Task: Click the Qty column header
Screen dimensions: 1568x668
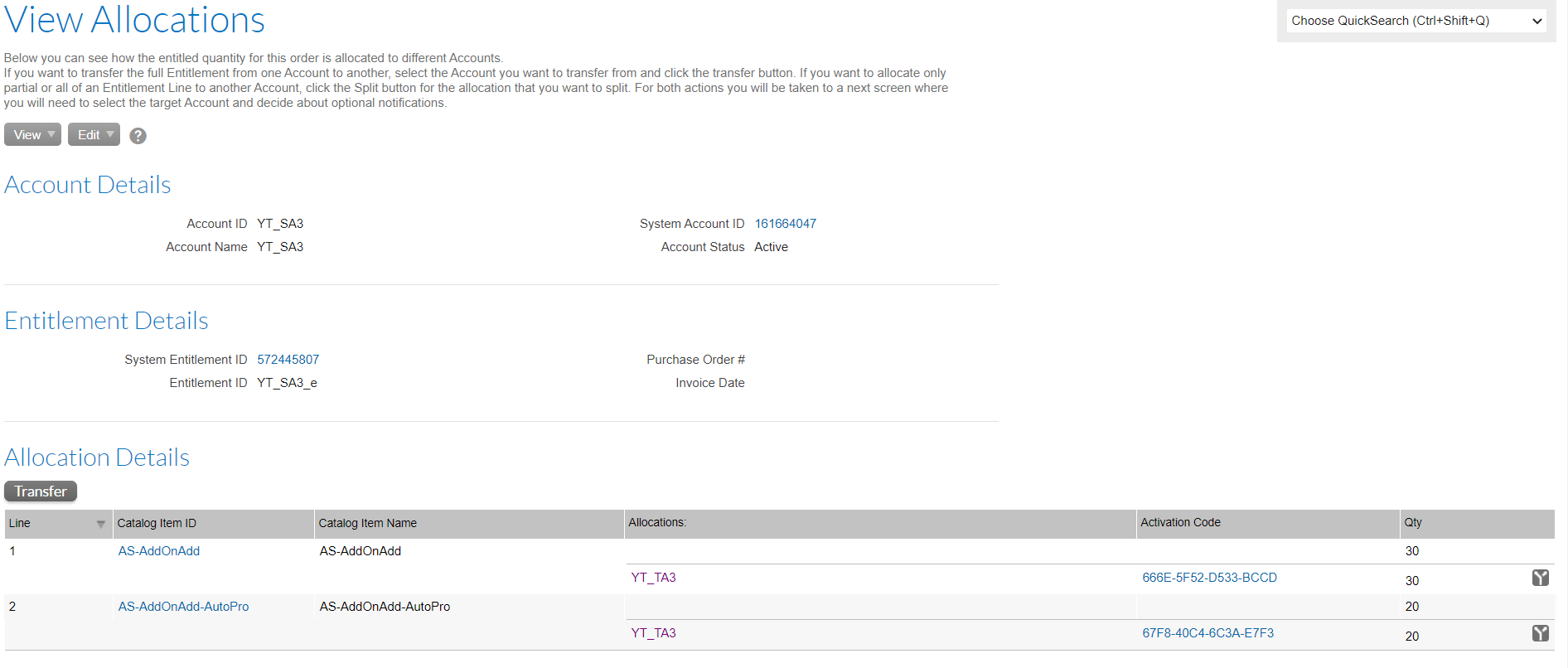Action: [1477, 524]
